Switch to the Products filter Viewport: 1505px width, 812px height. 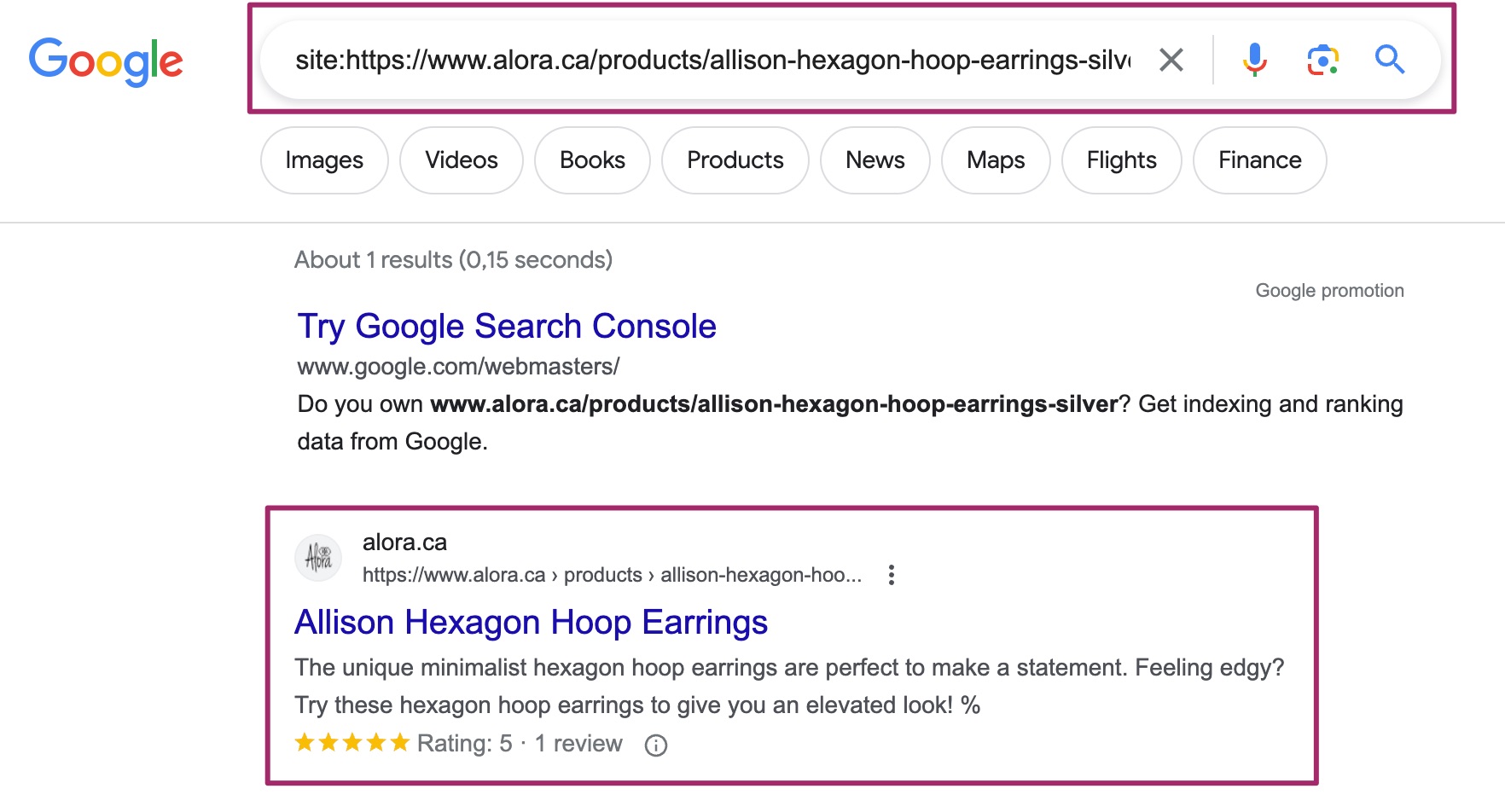click(735, 160)
